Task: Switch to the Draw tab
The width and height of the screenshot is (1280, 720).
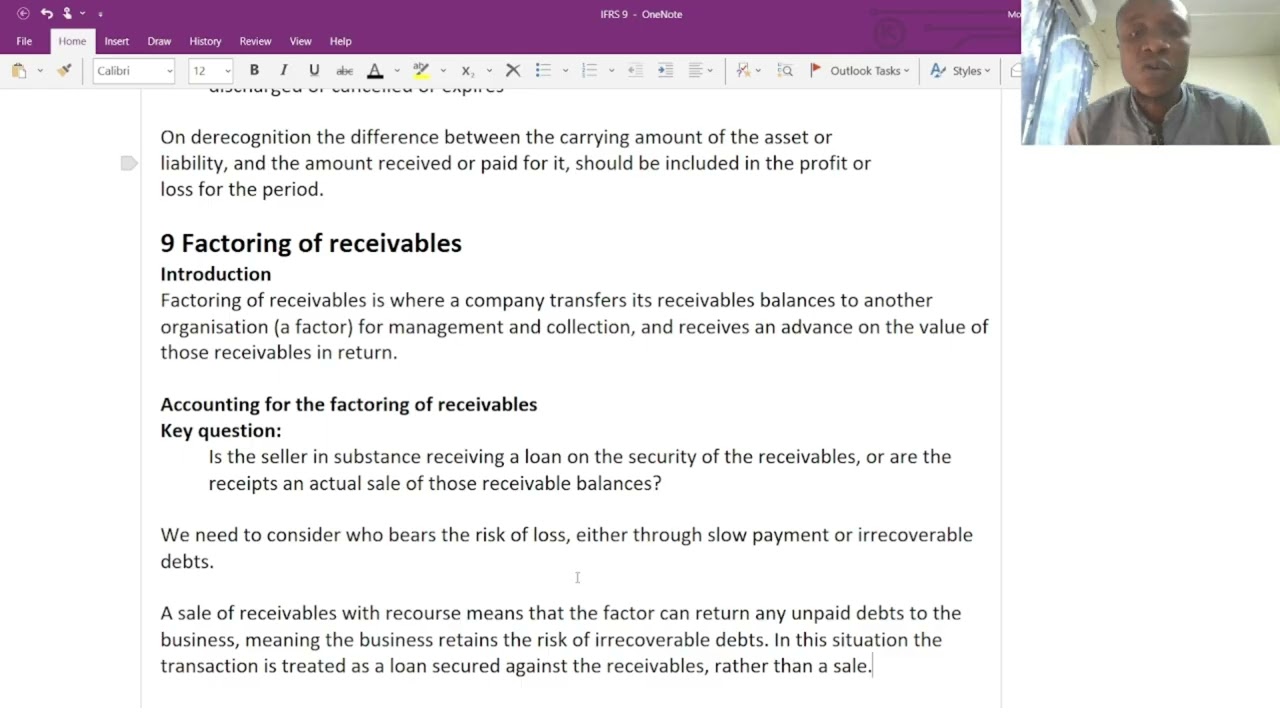Action: [x=159, y=41]
